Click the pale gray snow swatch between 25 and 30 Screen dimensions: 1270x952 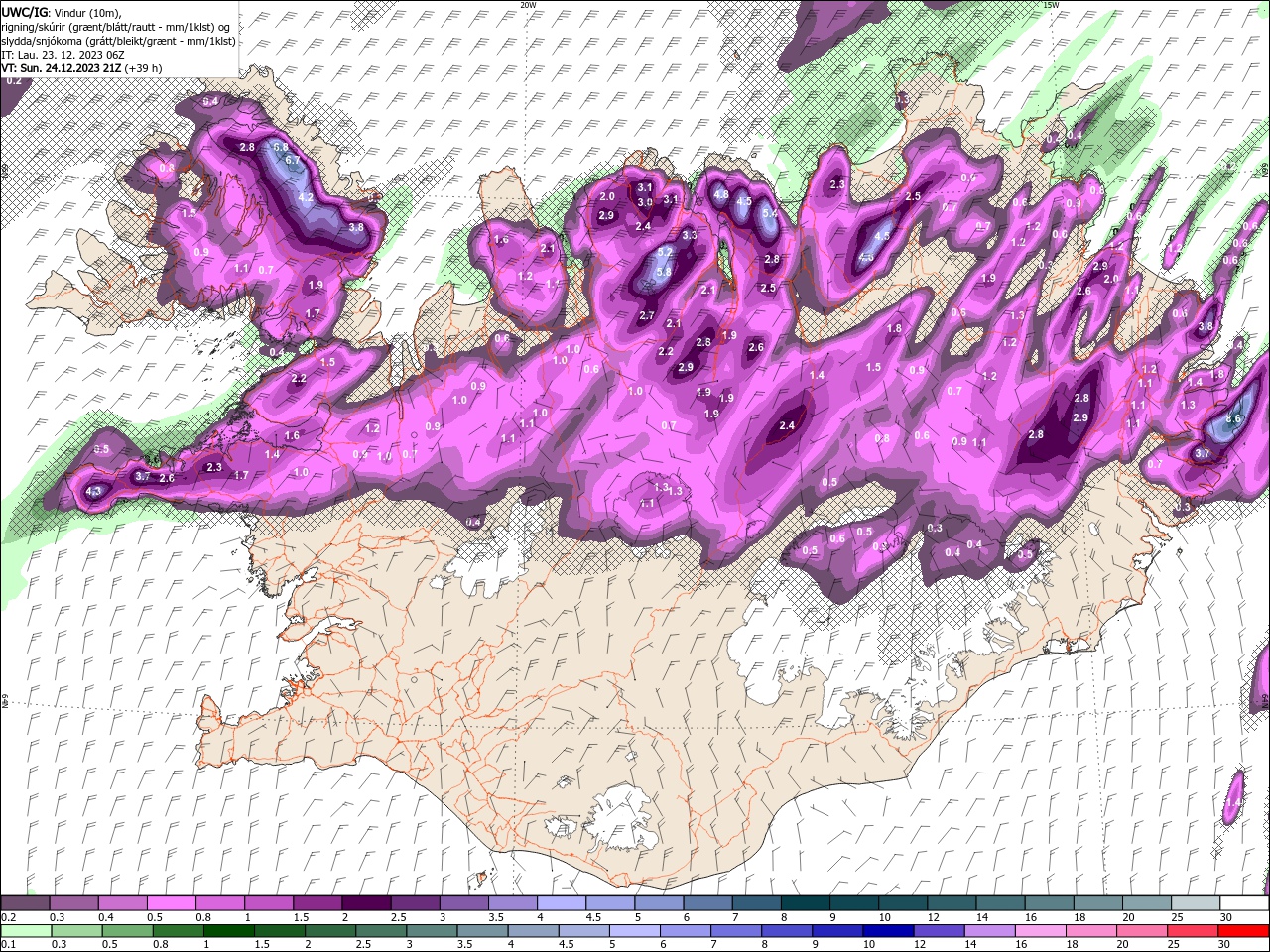1196,903
